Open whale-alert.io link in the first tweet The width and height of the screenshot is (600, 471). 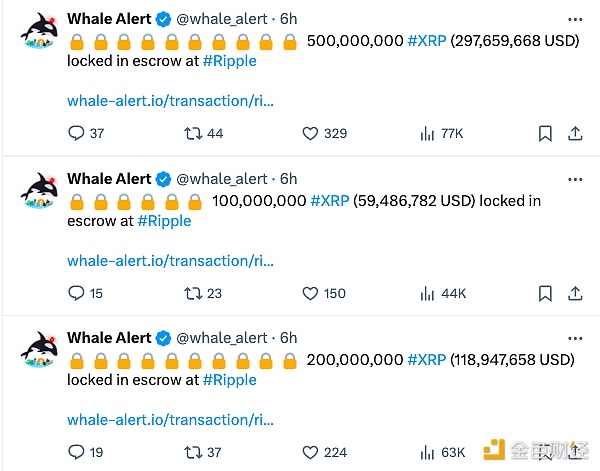[170, 100]
